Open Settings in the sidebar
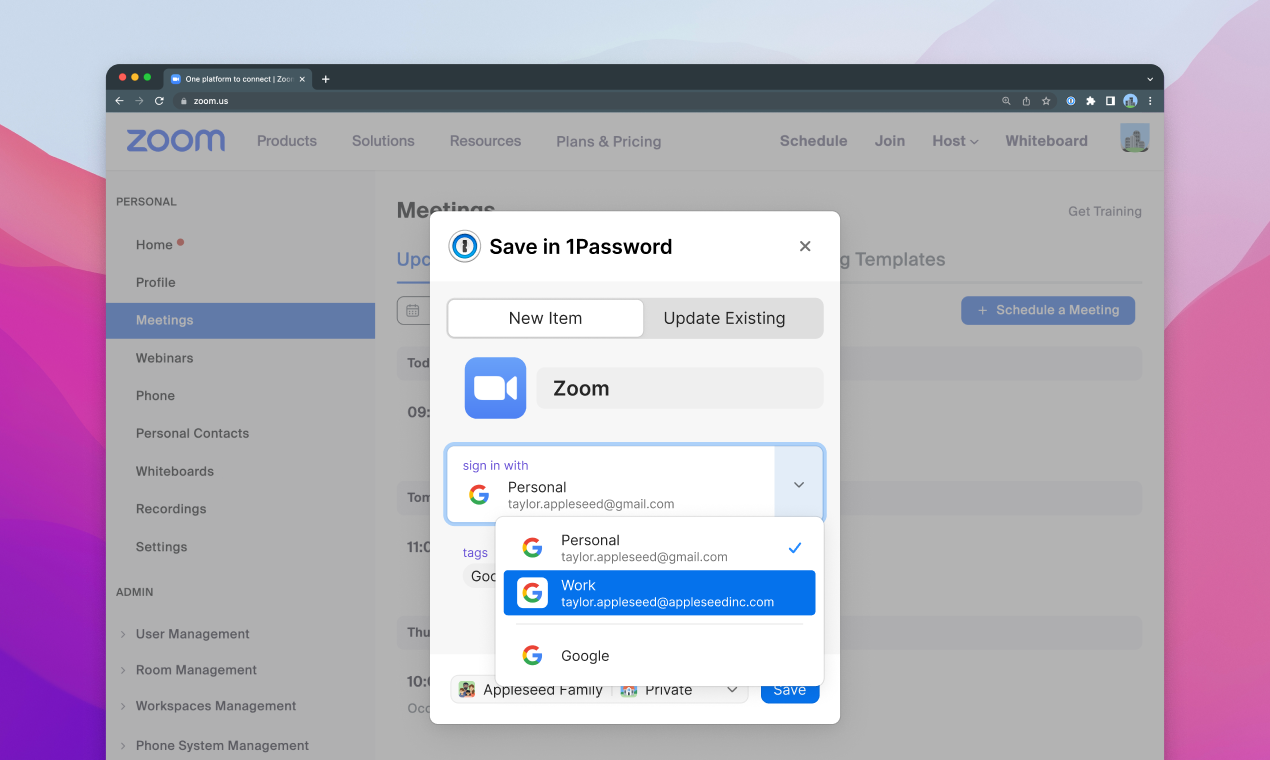 click(x=162, y=547)
